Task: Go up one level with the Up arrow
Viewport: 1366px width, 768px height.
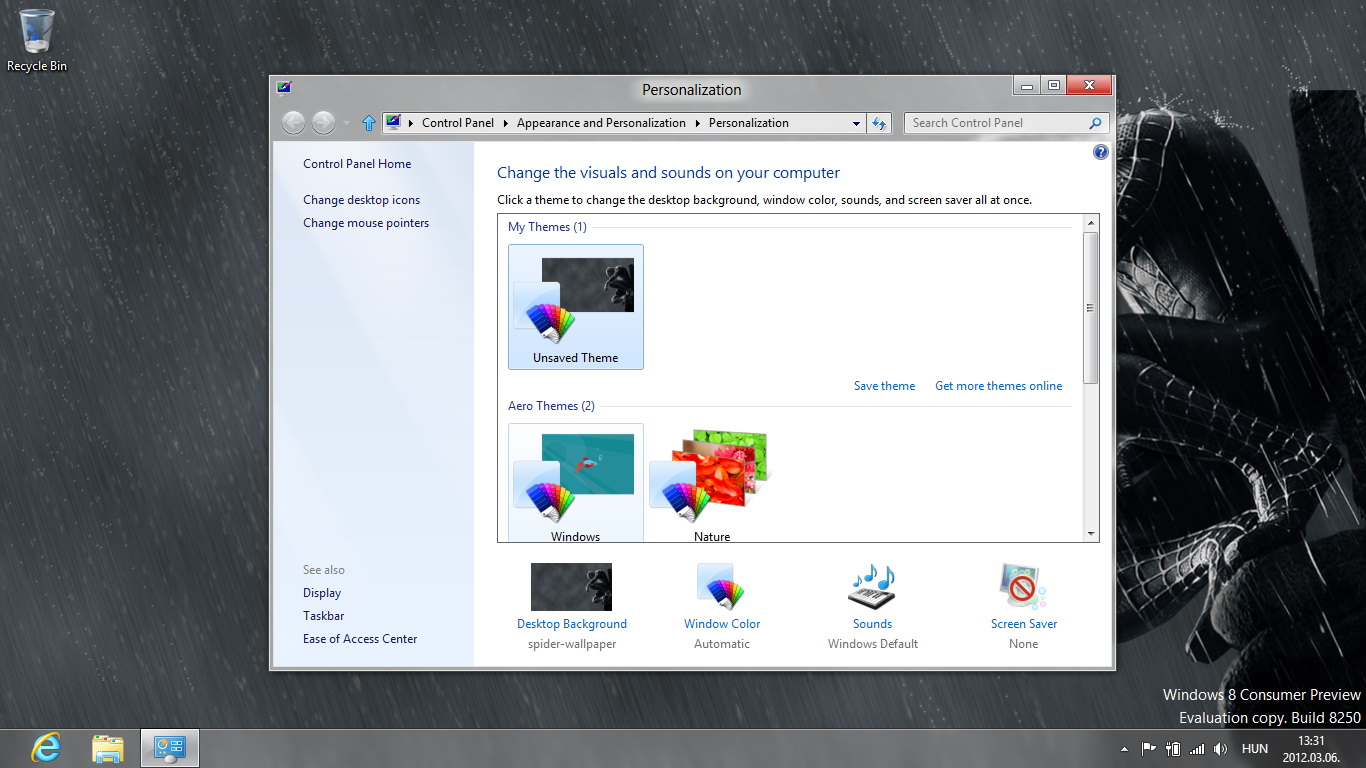Action: pos(368,123)
